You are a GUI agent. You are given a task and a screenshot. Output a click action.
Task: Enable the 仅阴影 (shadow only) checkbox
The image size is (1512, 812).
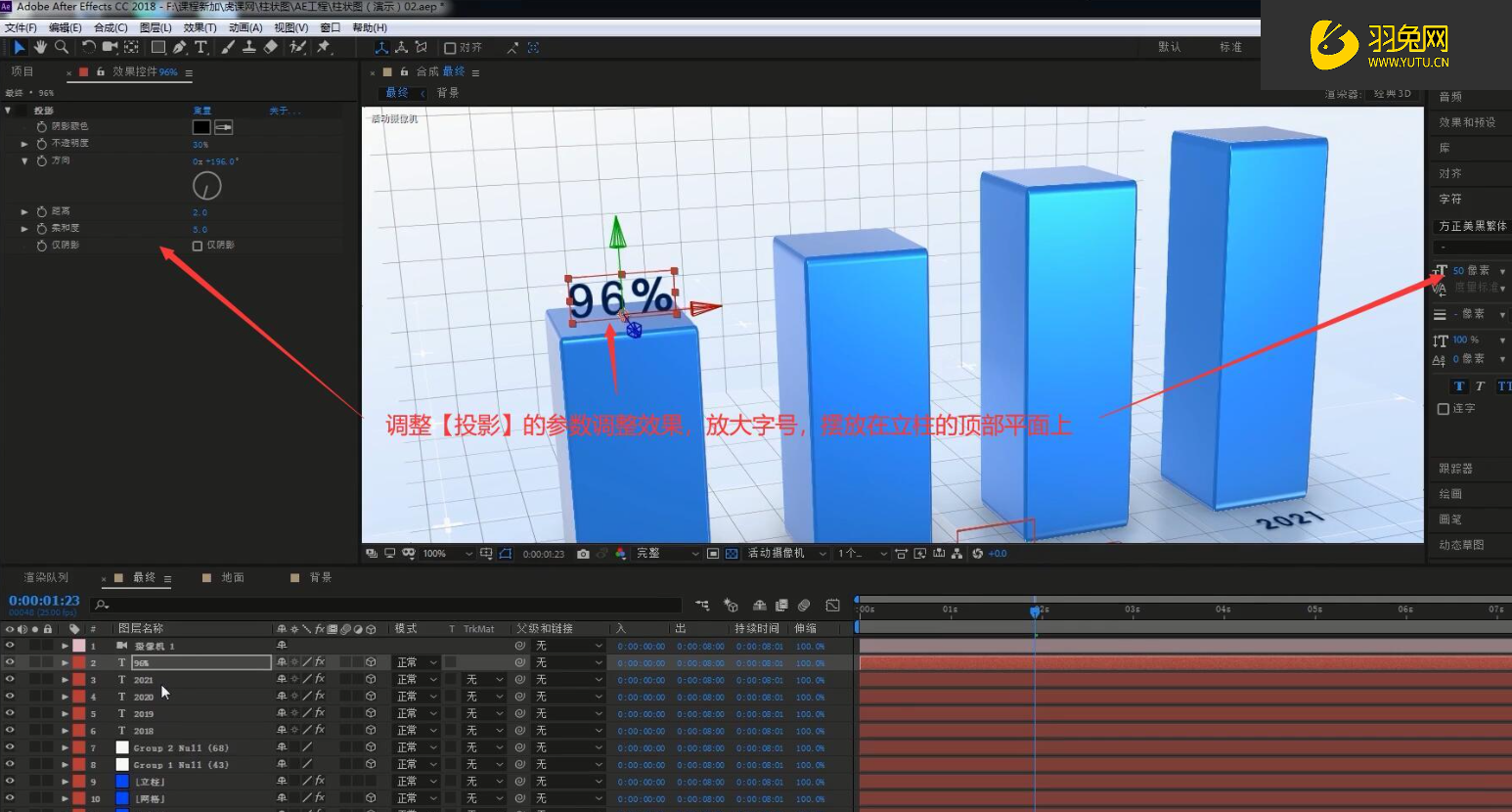[198, 246]
